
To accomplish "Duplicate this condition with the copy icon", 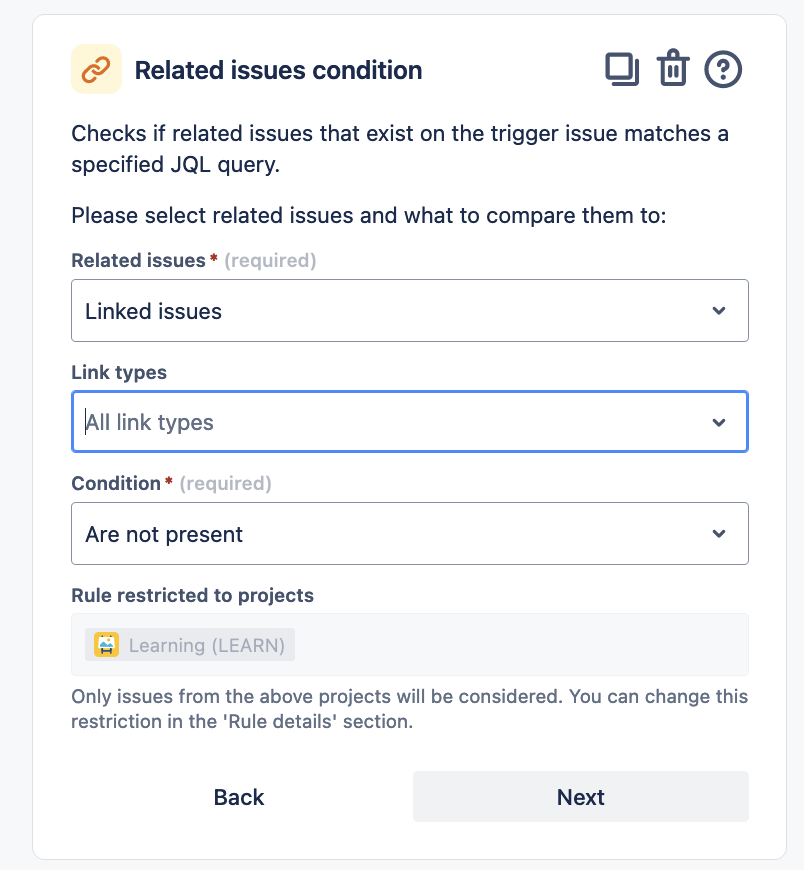I will coord(622,70).
